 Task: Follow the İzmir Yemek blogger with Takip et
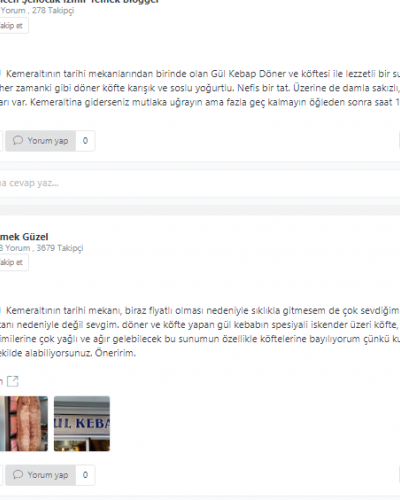[x=13, y=26]
